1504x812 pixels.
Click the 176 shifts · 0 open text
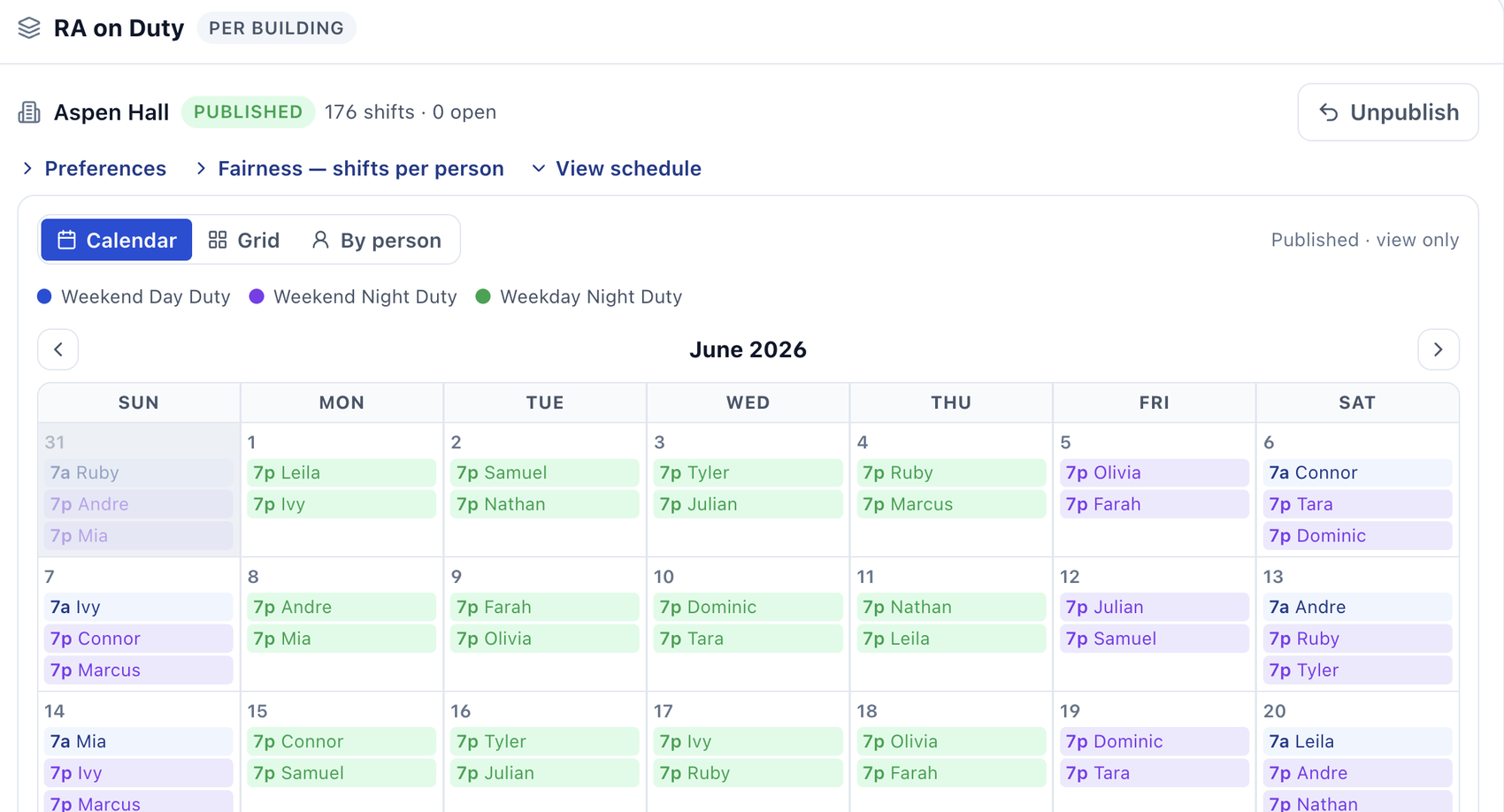[x=411, y=112]
